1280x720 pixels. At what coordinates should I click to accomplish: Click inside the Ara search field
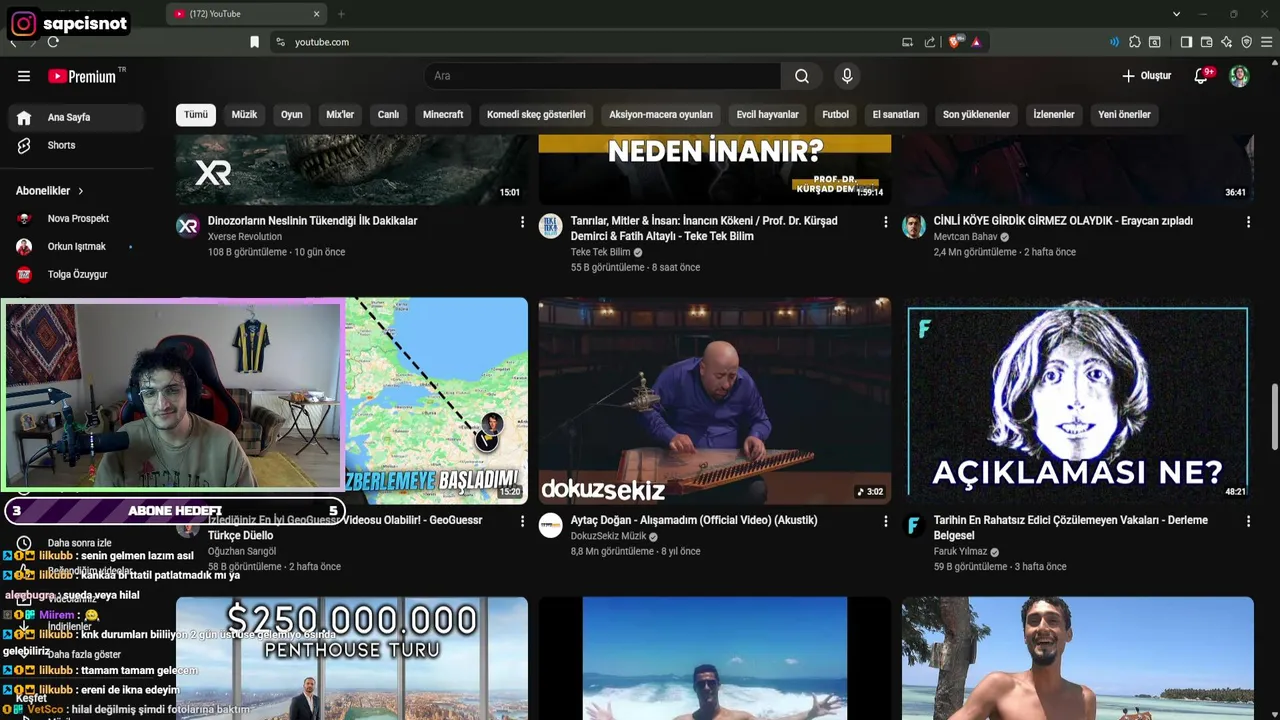602,76
